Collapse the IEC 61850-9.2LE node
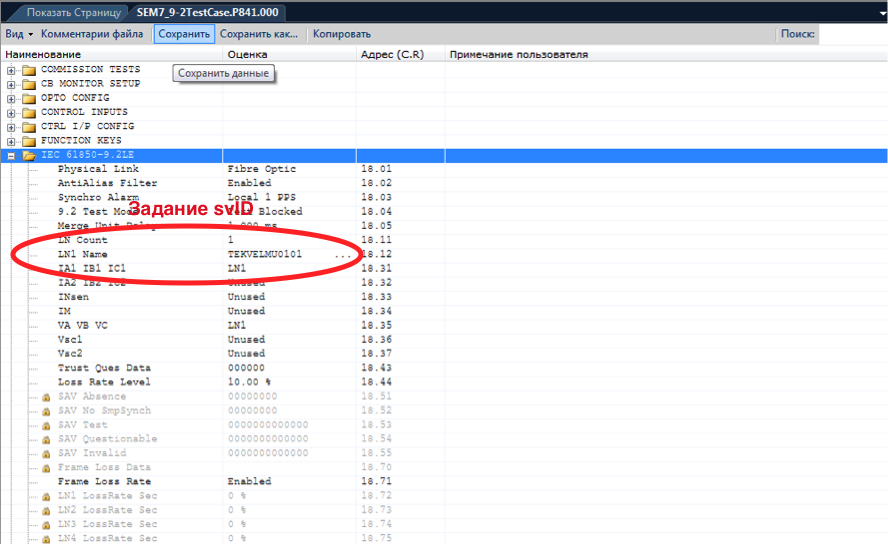The width and height of the screenshot is (888, 544). (x=11, y=155)
